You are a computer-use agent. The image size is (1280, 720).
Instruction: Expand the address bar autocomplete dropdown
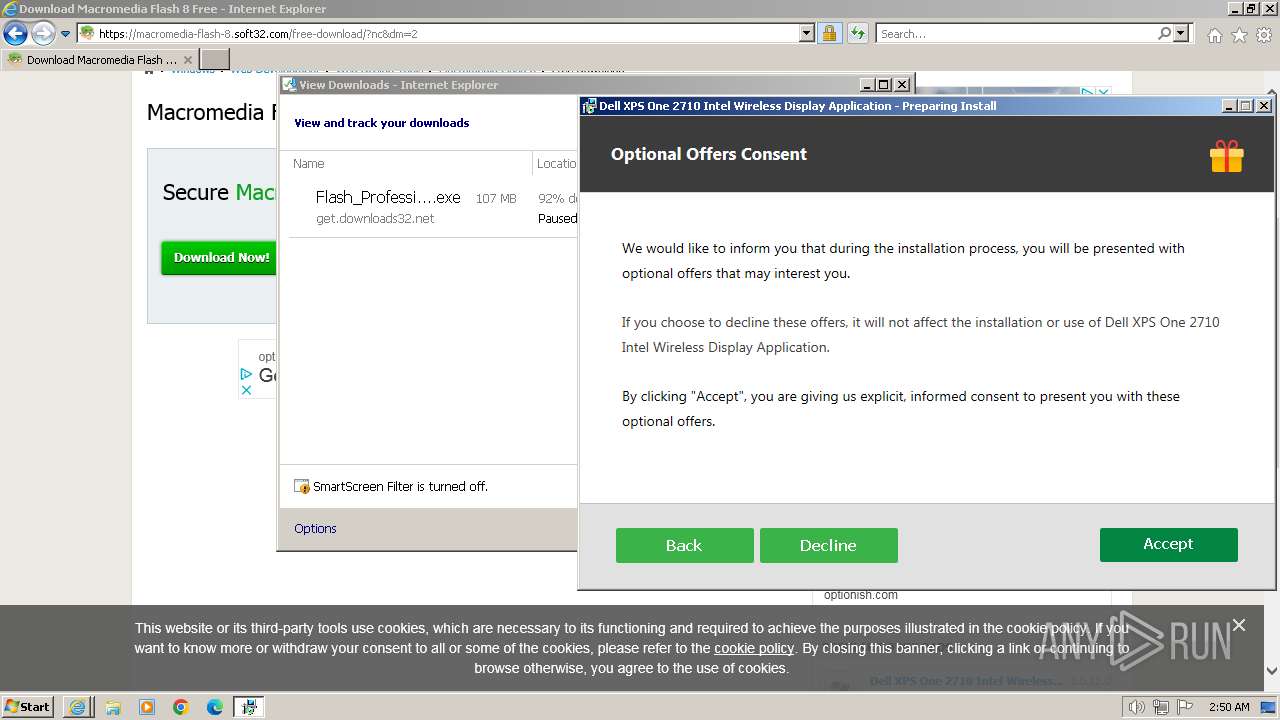pyautogui.click(x=807, y=33)
